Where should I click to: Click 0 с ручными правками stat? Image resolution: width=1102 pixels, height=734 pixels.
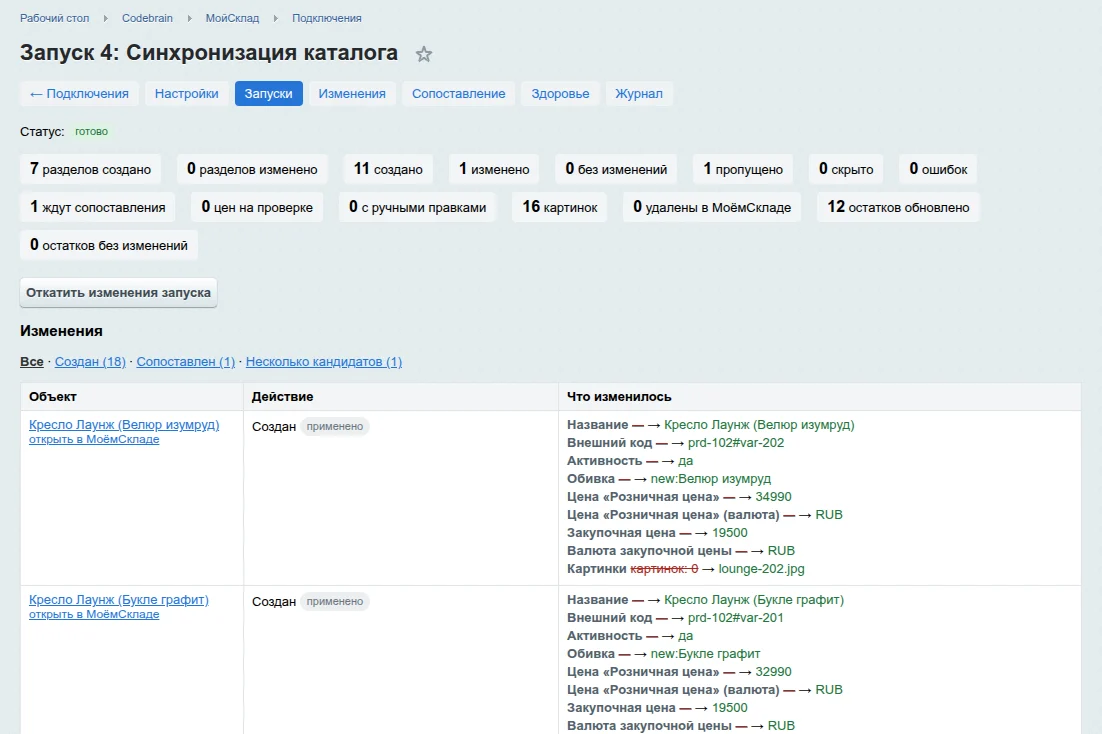pyautogui.click(x=417, y=207)
